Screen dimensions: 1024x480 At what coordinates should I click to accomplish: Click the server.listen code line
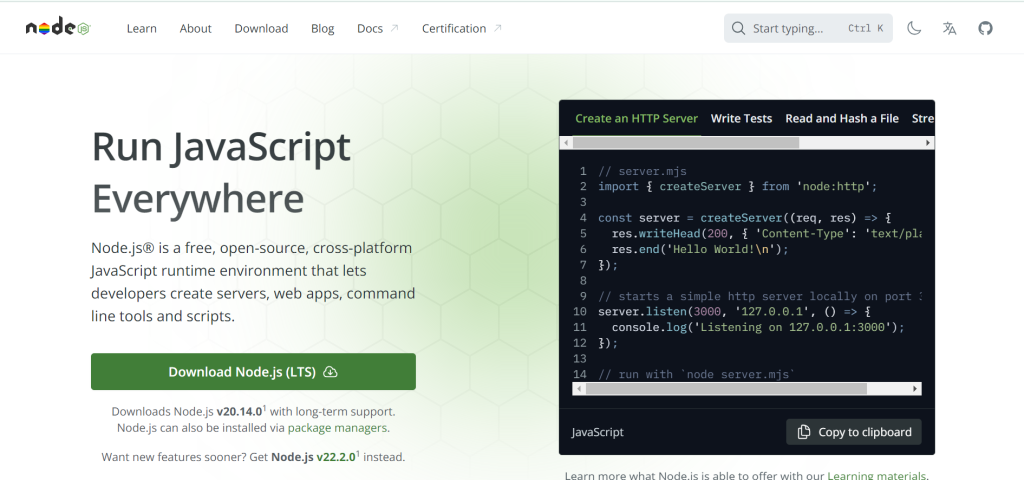(x=735, y=312)
